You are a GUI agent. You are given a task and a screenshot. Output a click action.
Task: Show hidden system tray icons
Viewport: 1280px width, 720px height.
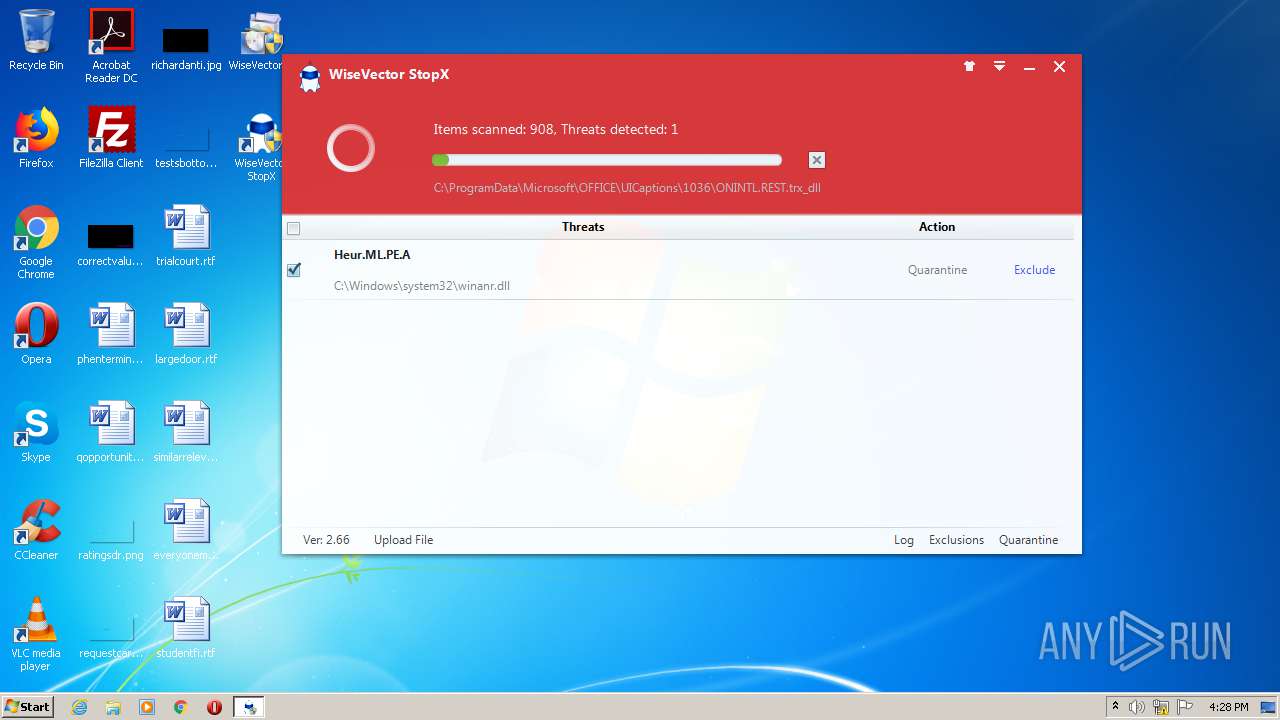pyautogui.click(x=1115, y=707)
